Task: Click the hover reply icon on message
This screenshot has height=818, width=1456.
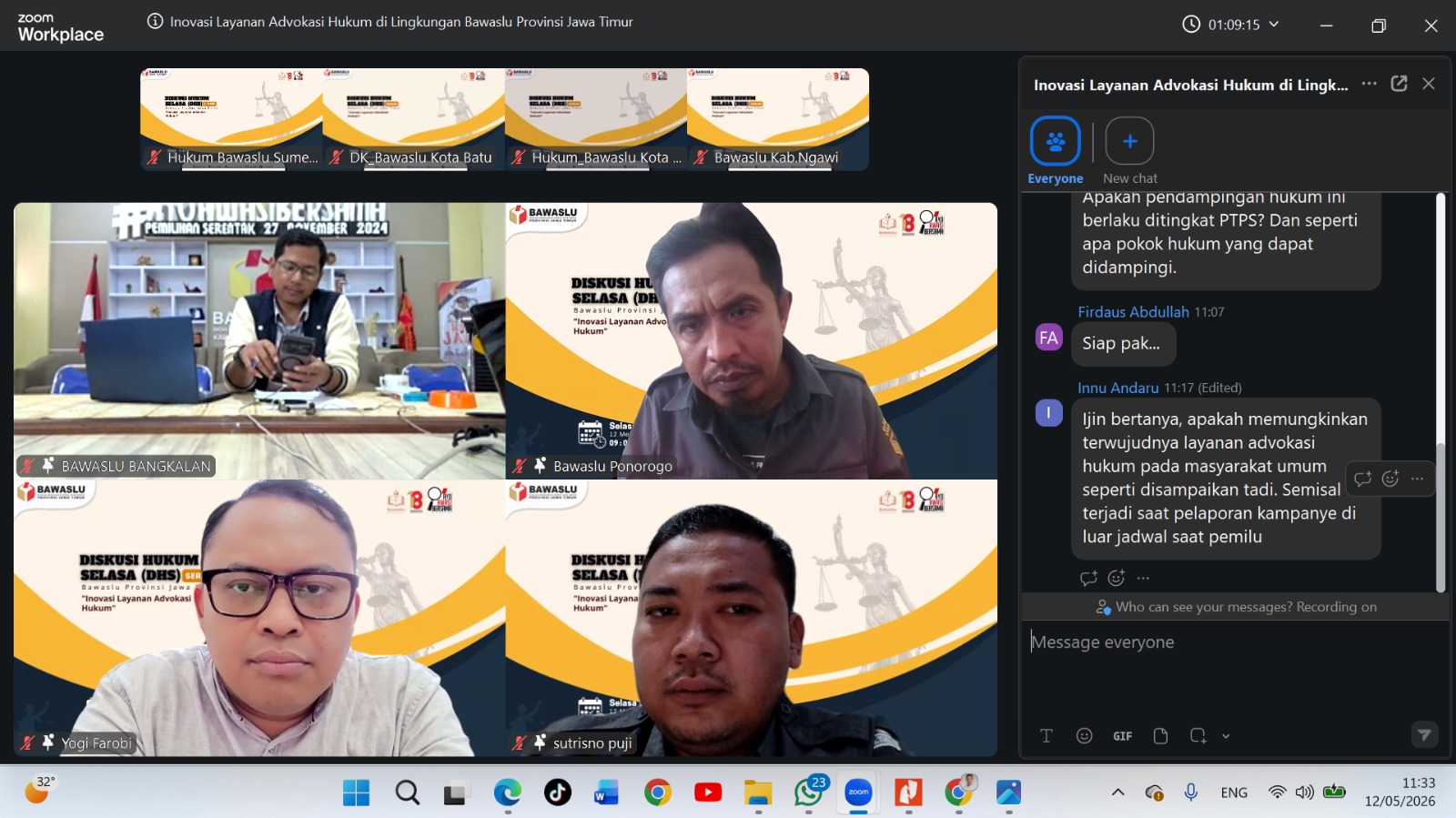Action: click(x=1362, y=479)
